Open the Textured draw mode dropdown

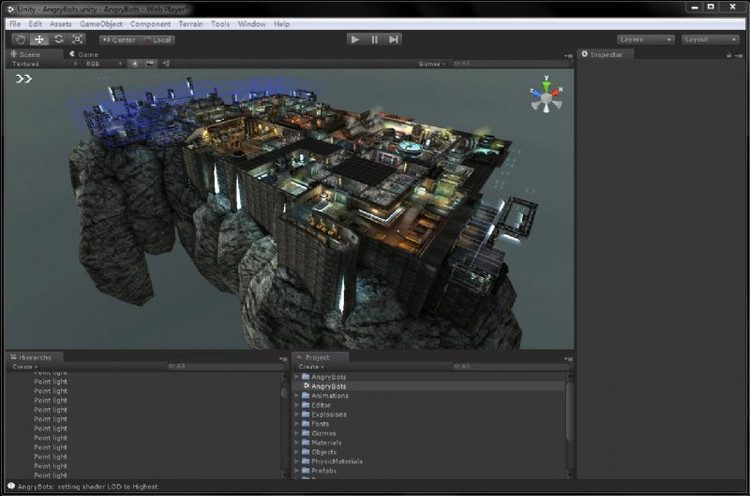(x=44, y=64)
